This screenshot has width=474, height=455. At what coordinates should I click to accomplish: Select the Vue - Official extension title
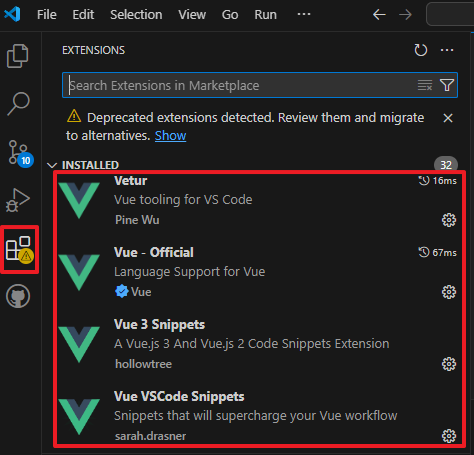[x=154, y=253]
